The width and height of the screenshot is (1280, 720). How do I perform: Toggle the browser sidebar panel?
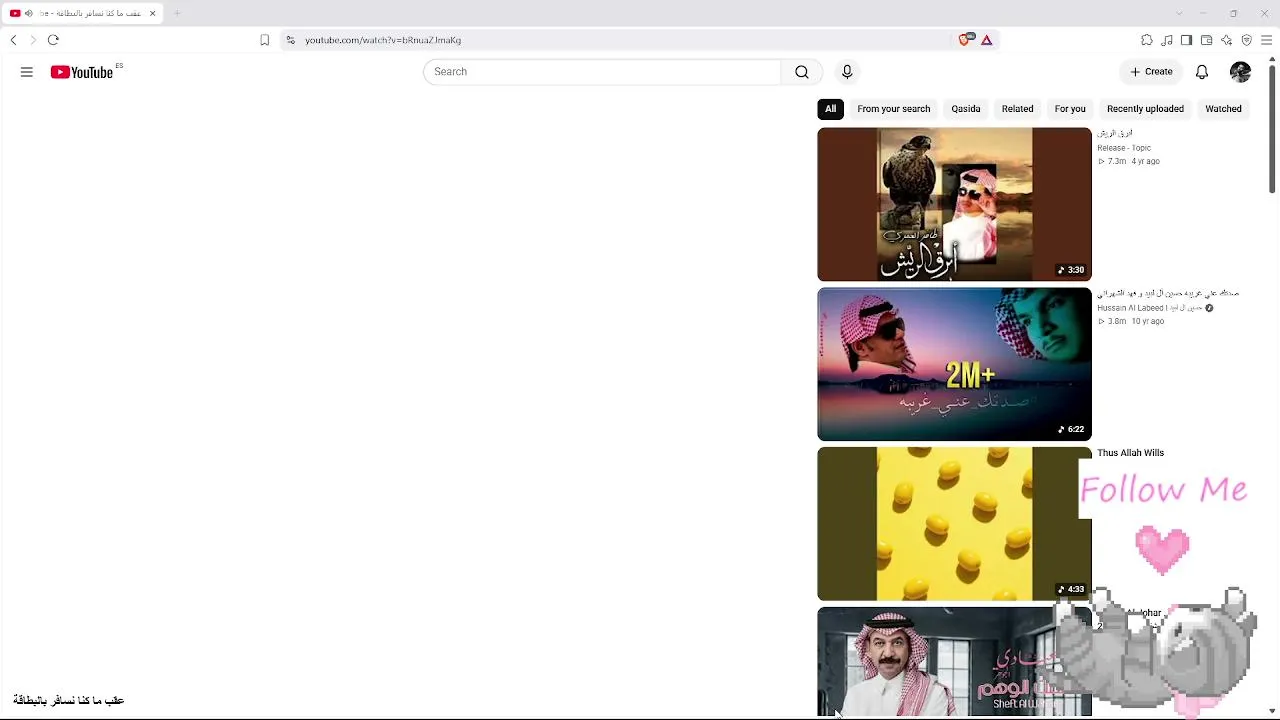1186,40
